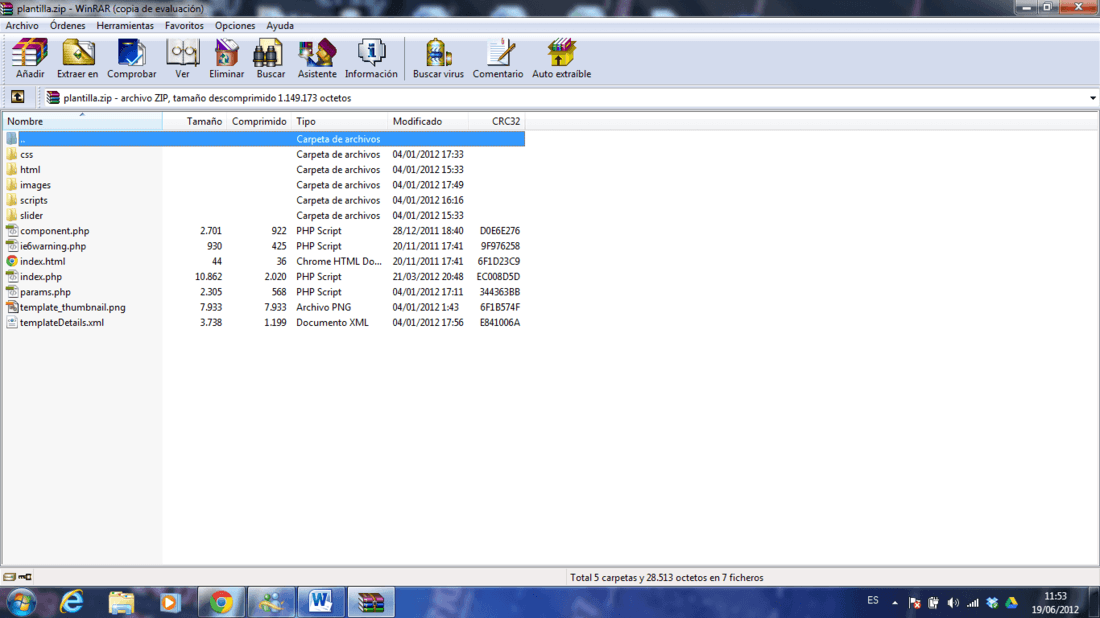Go up one folder level button

pos(18,98)
